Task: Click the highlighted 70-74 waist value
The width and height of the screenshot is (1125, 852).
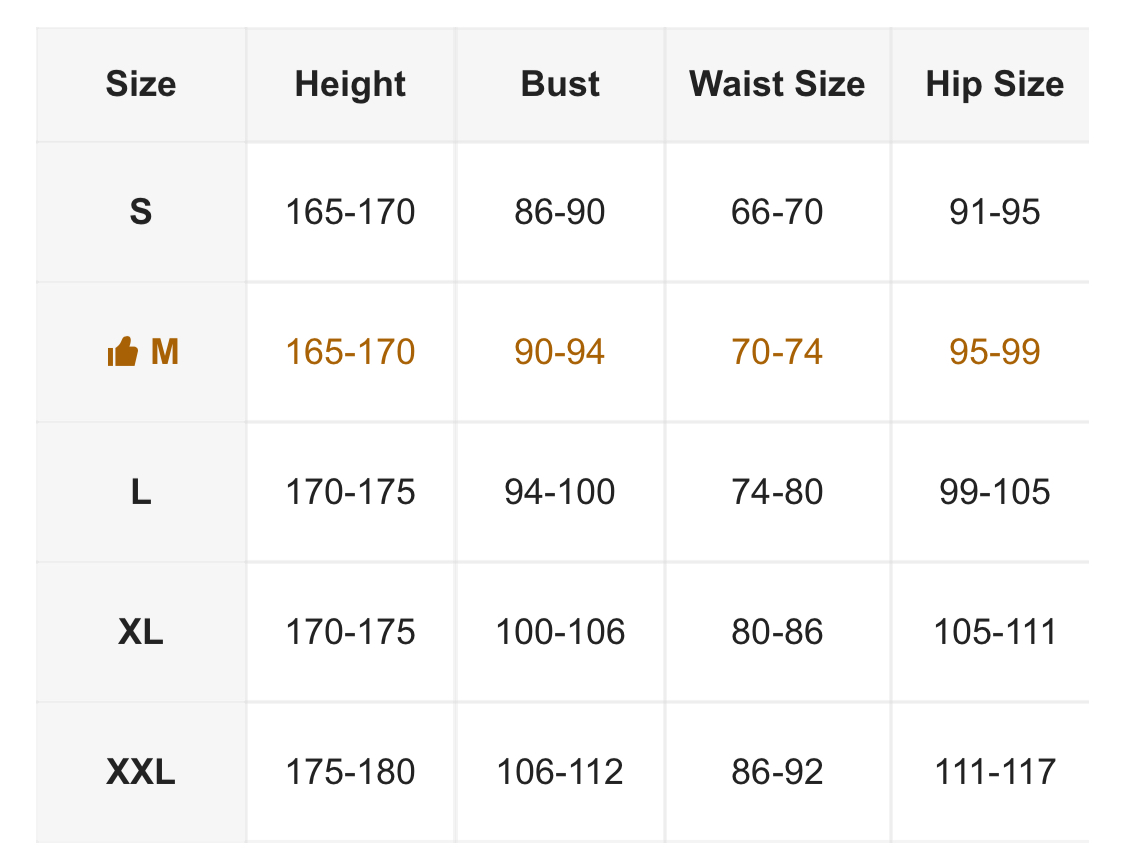Action: (x=777, y=352)
